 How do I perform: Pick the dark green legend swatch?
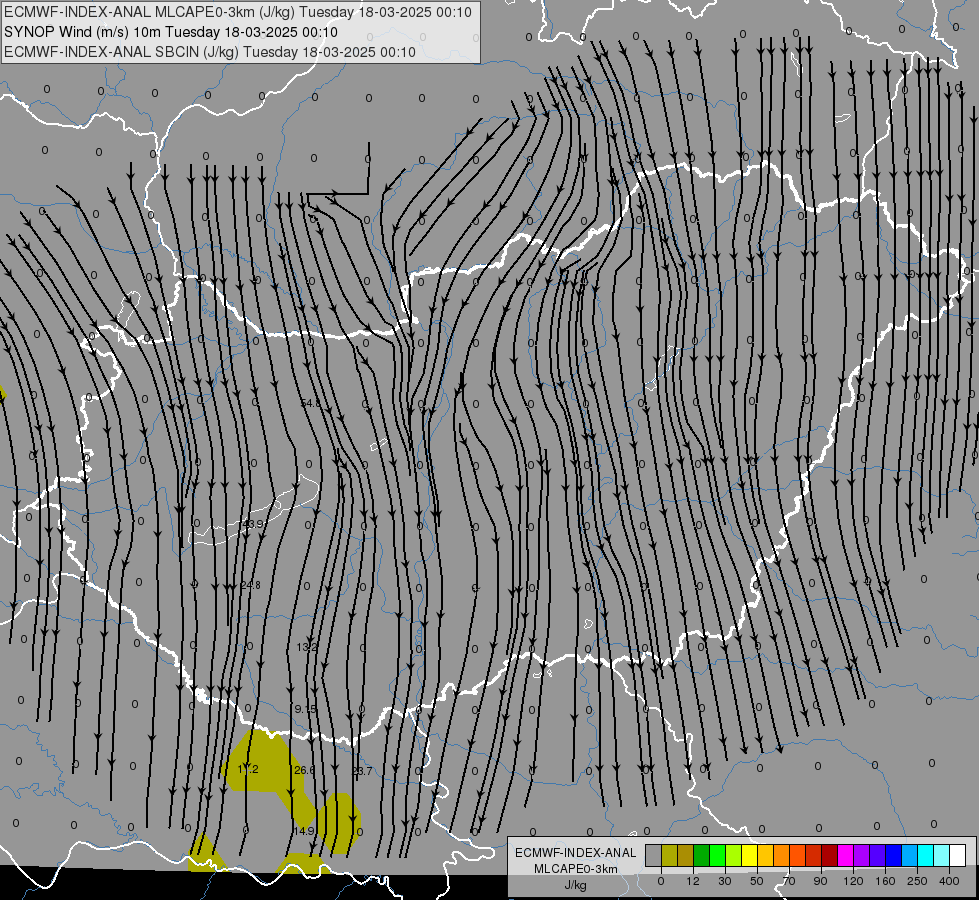click(702, 855)
